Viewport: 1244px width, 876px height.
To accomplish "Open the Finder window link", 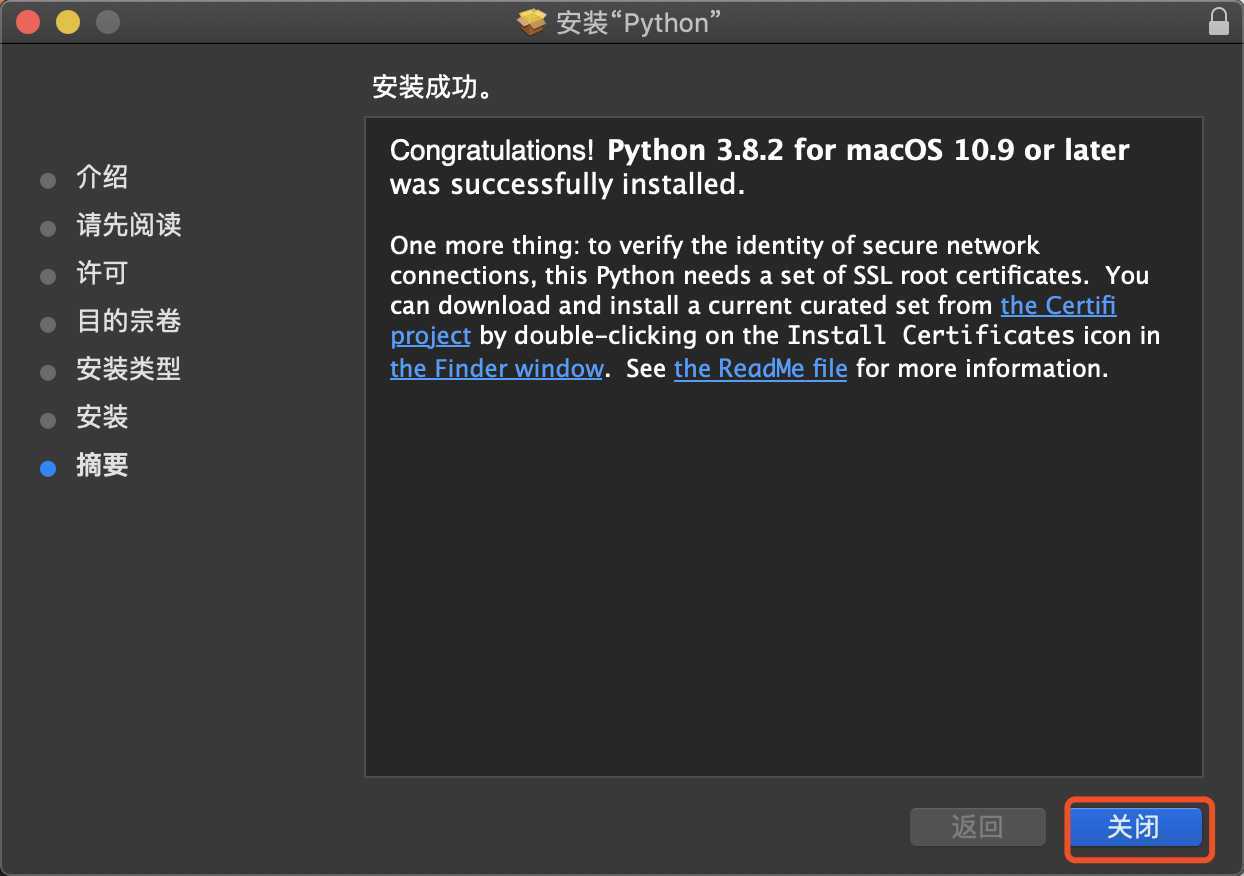I will (497, 368).
